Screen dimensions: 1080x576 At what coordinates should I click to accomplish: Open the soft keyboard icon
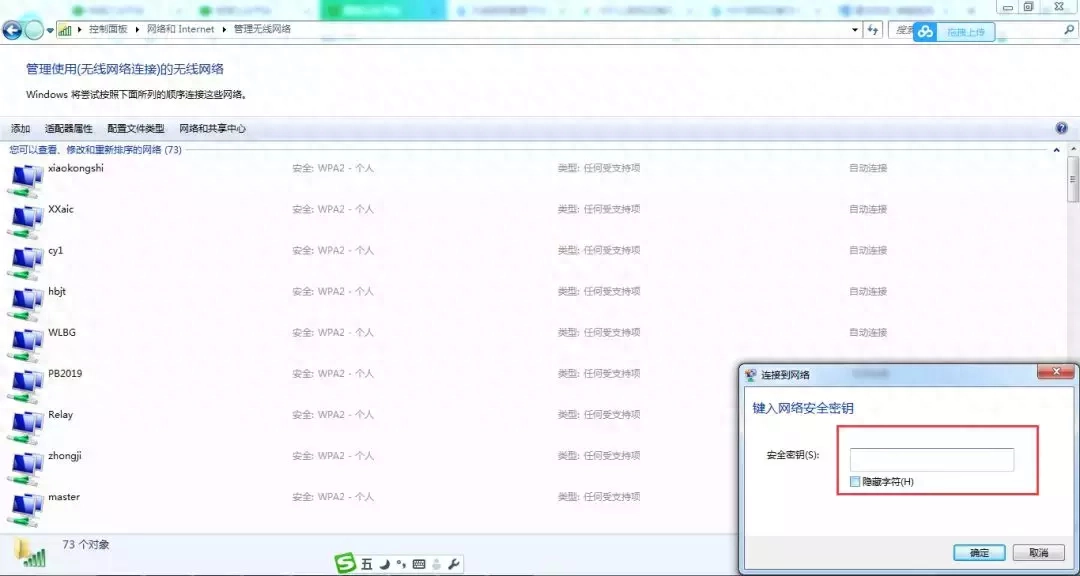coord(418,564)
